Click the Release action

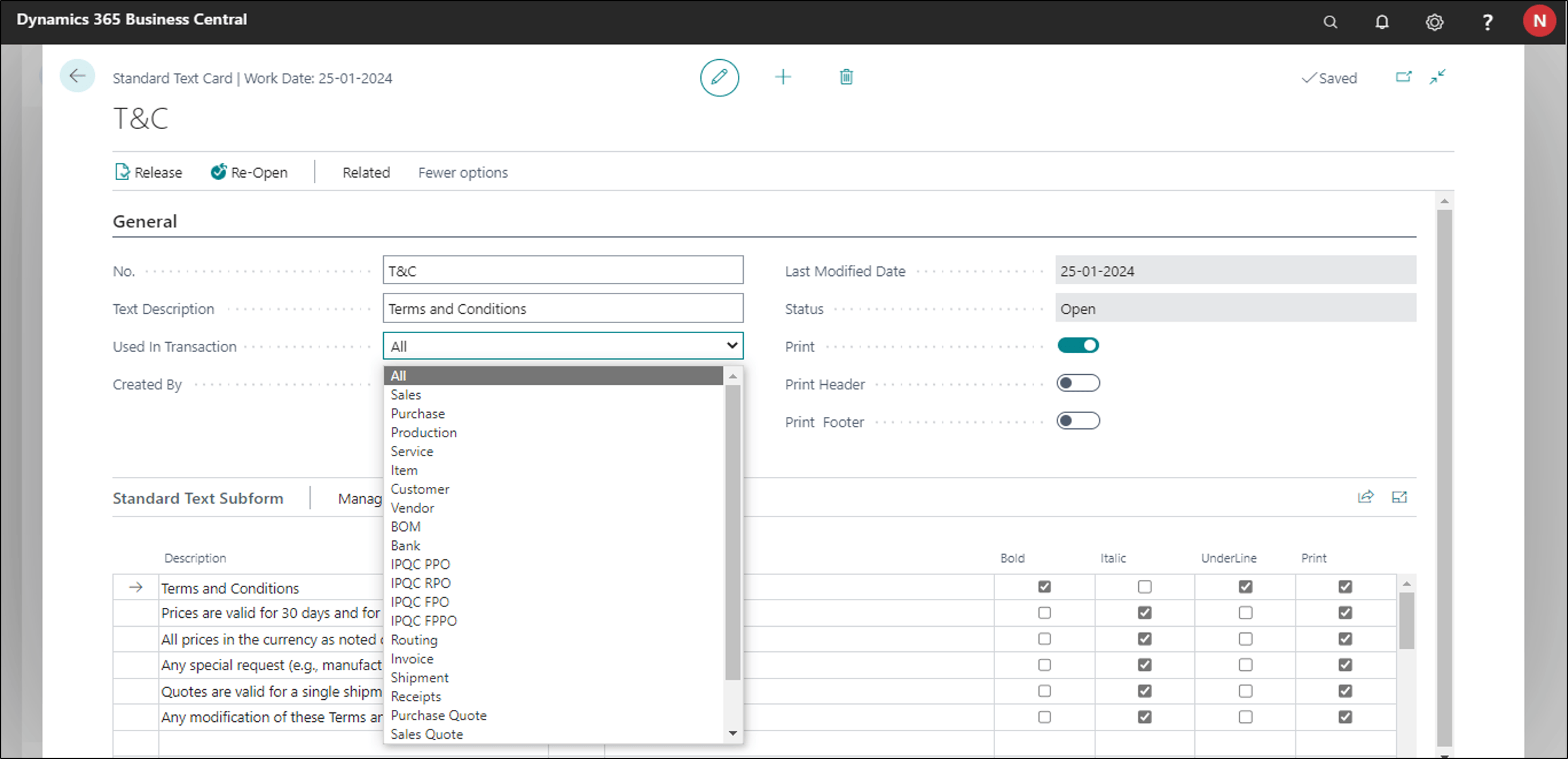(149, 172)
